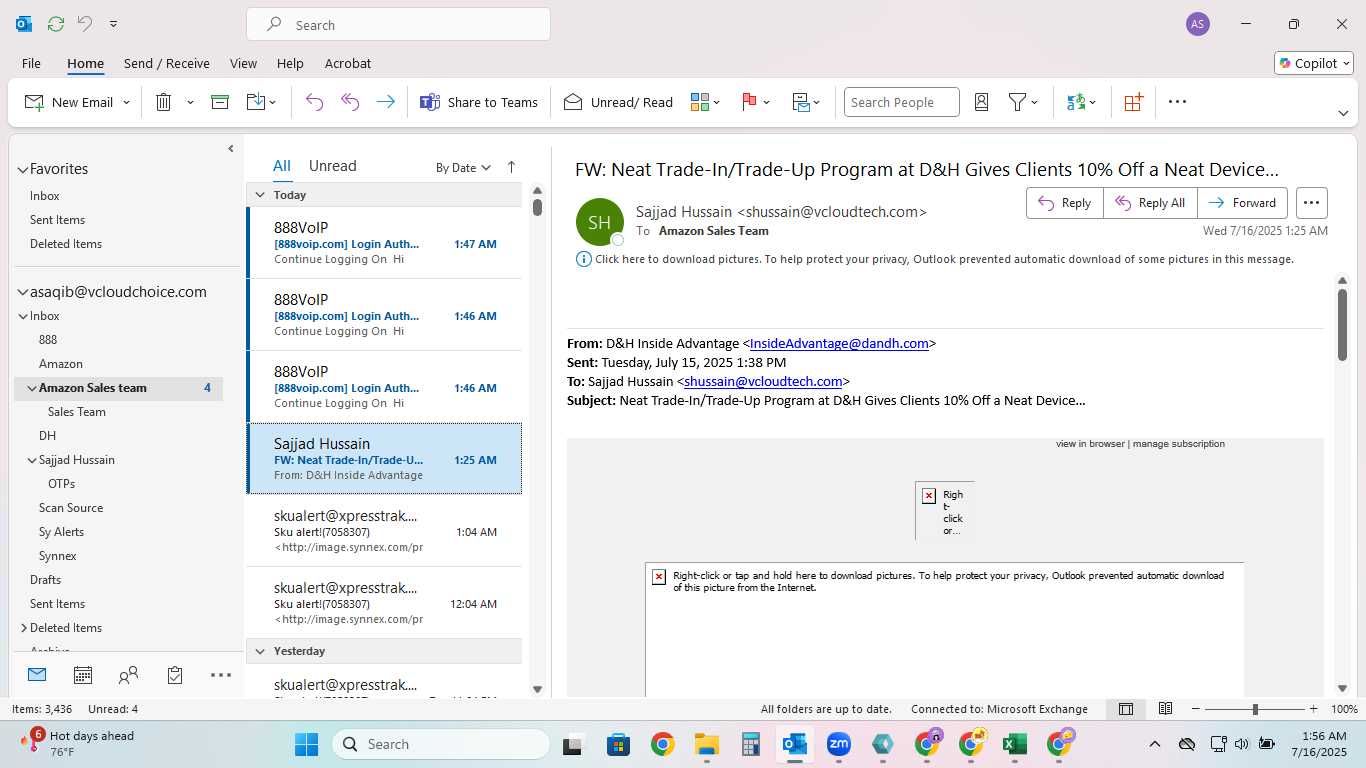This screenshot has width=1366, height=768.
Task: Open Excel from the taskbar
Action: [1014, 744]
